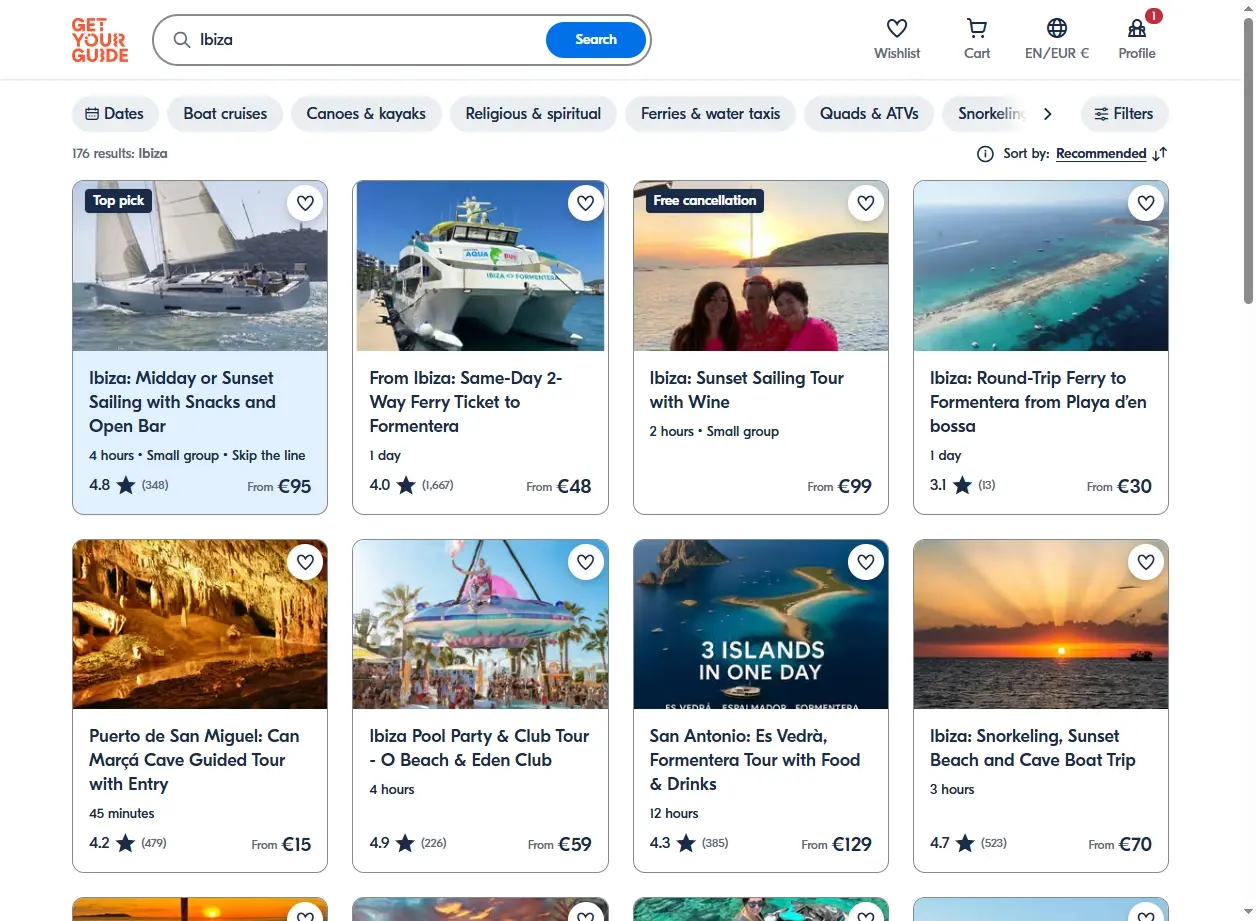Open the EN/EUR € globe language selector

tap(1057, 28)
